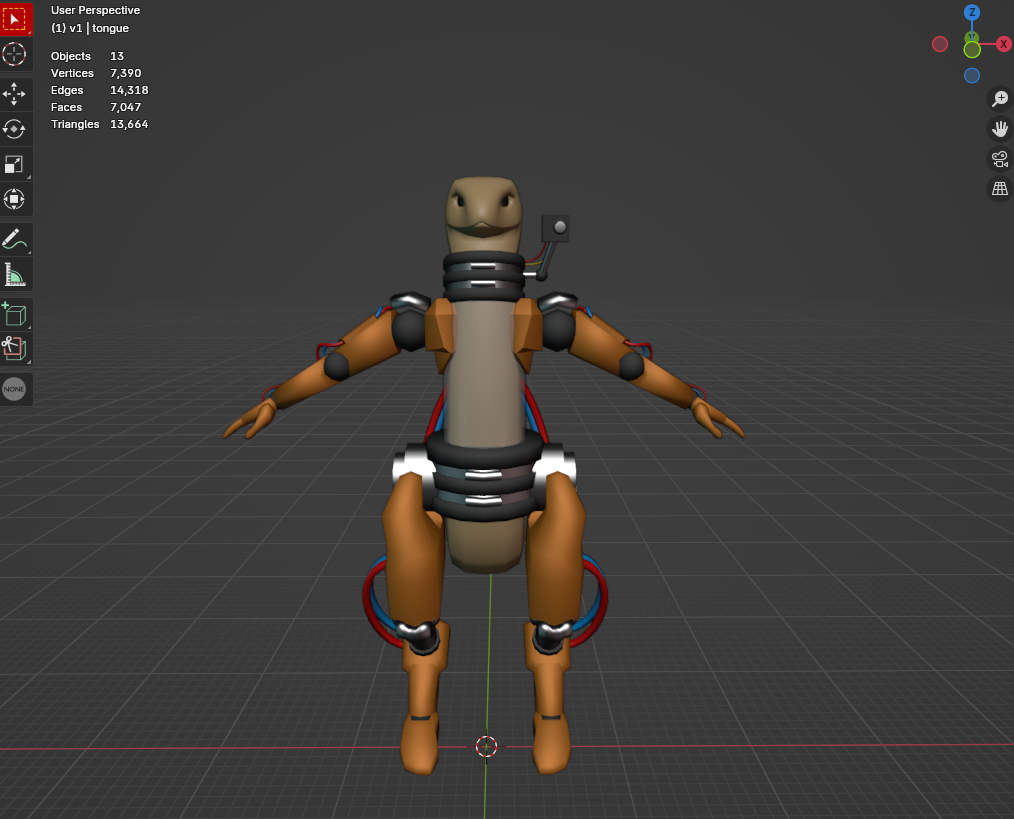Select the grey sensor box beside the head

point(556,228)
